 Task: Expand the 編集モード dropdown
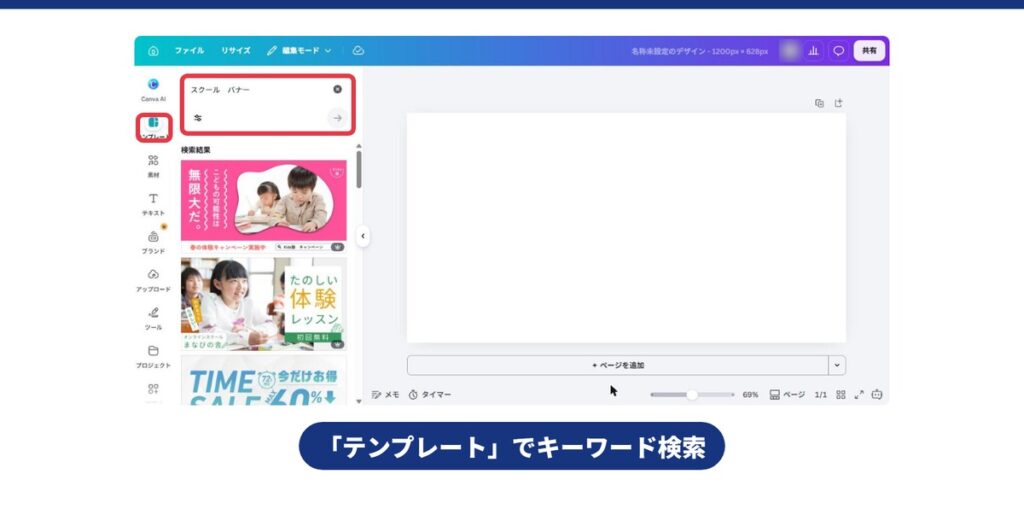[299, 51]
